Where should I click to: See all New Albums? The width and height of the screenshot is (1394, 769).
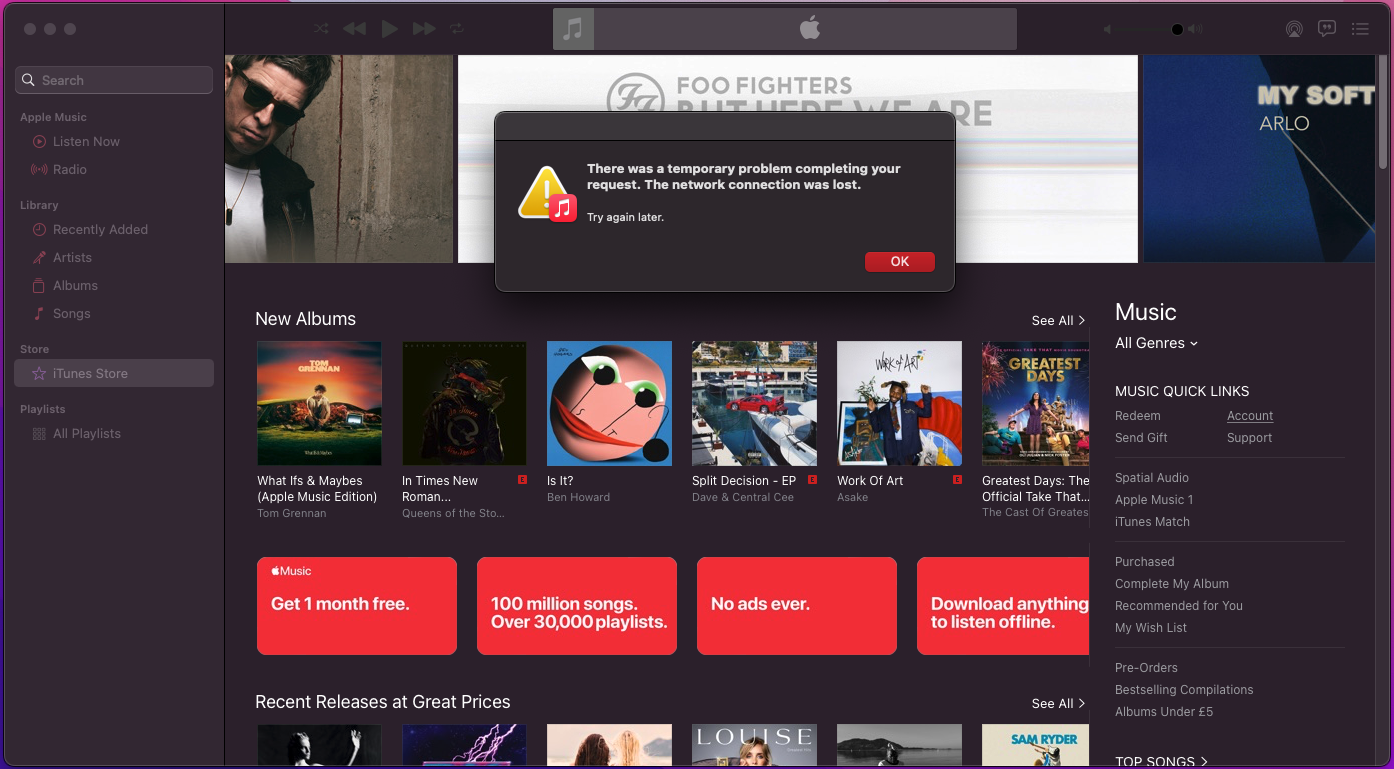click(1058, 321)
